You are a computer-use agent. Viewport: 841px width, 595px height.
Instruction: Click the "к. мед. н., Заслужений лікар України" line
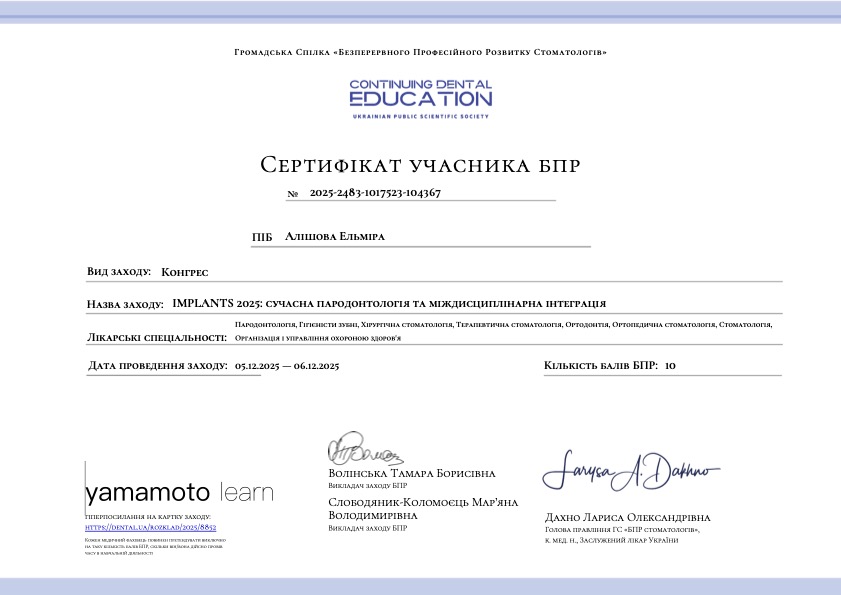(x=611, y=540)
